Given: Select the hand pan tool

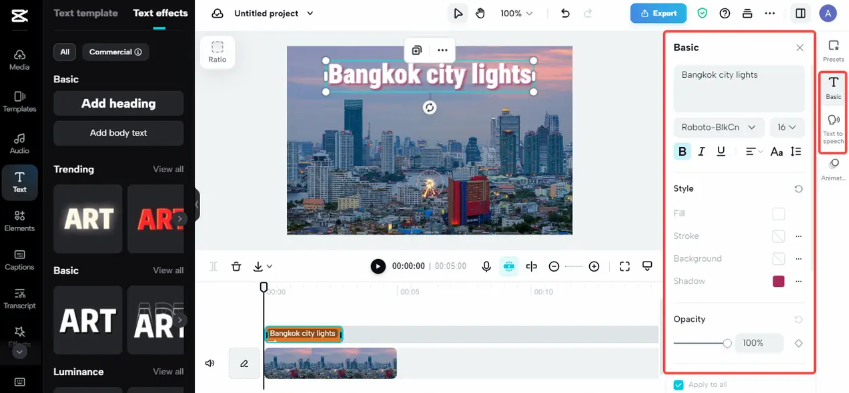Looking at the screenshot, I should (x=480, y=14).
